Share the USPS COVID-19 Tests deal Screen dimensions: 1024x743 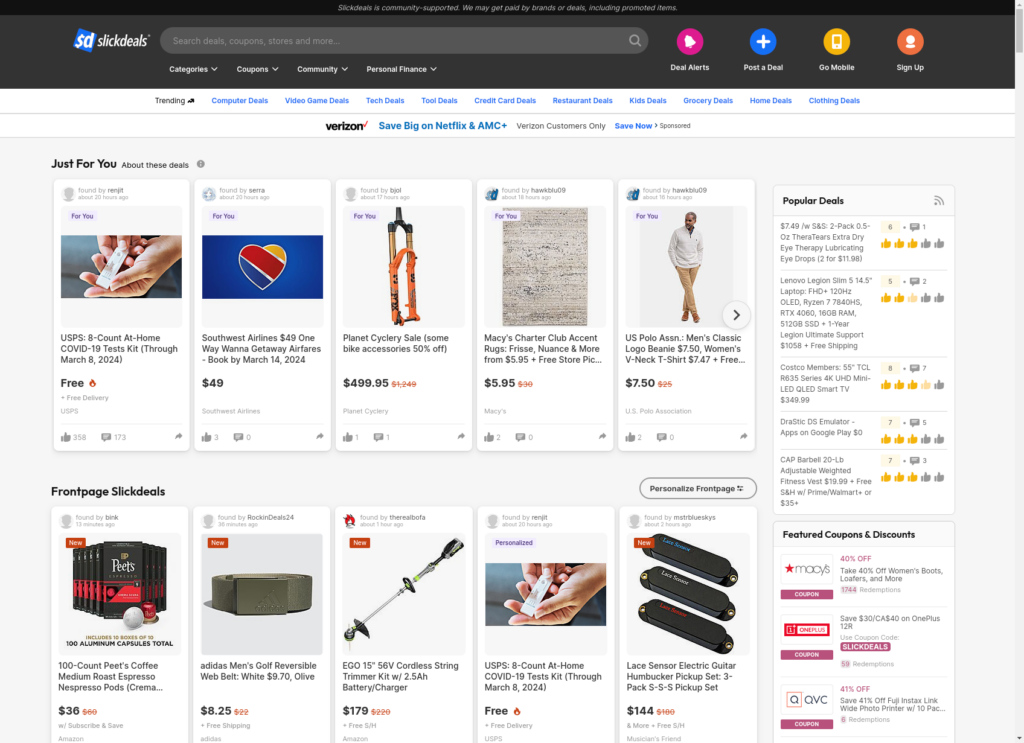(x=178, y=436)
